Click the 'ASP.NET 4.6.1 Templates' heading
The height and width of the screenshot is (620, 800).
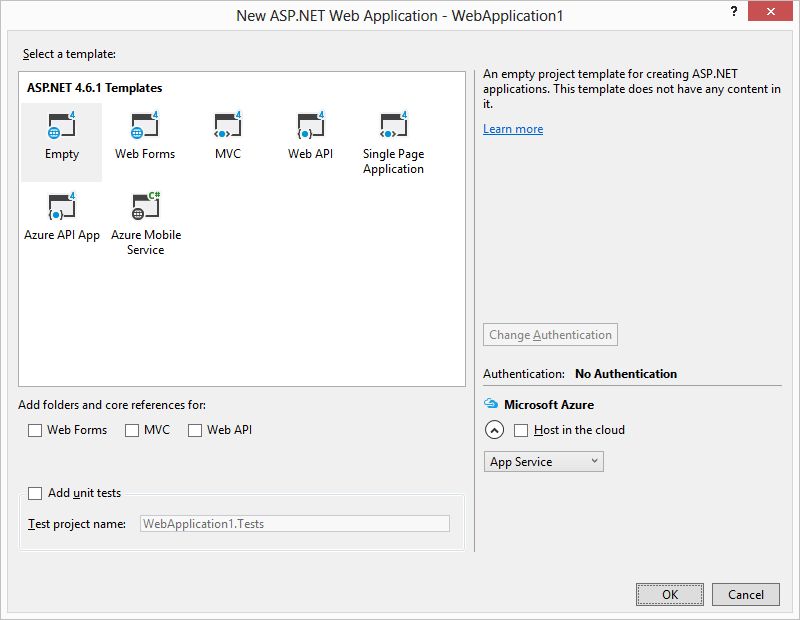click(94, 88)
